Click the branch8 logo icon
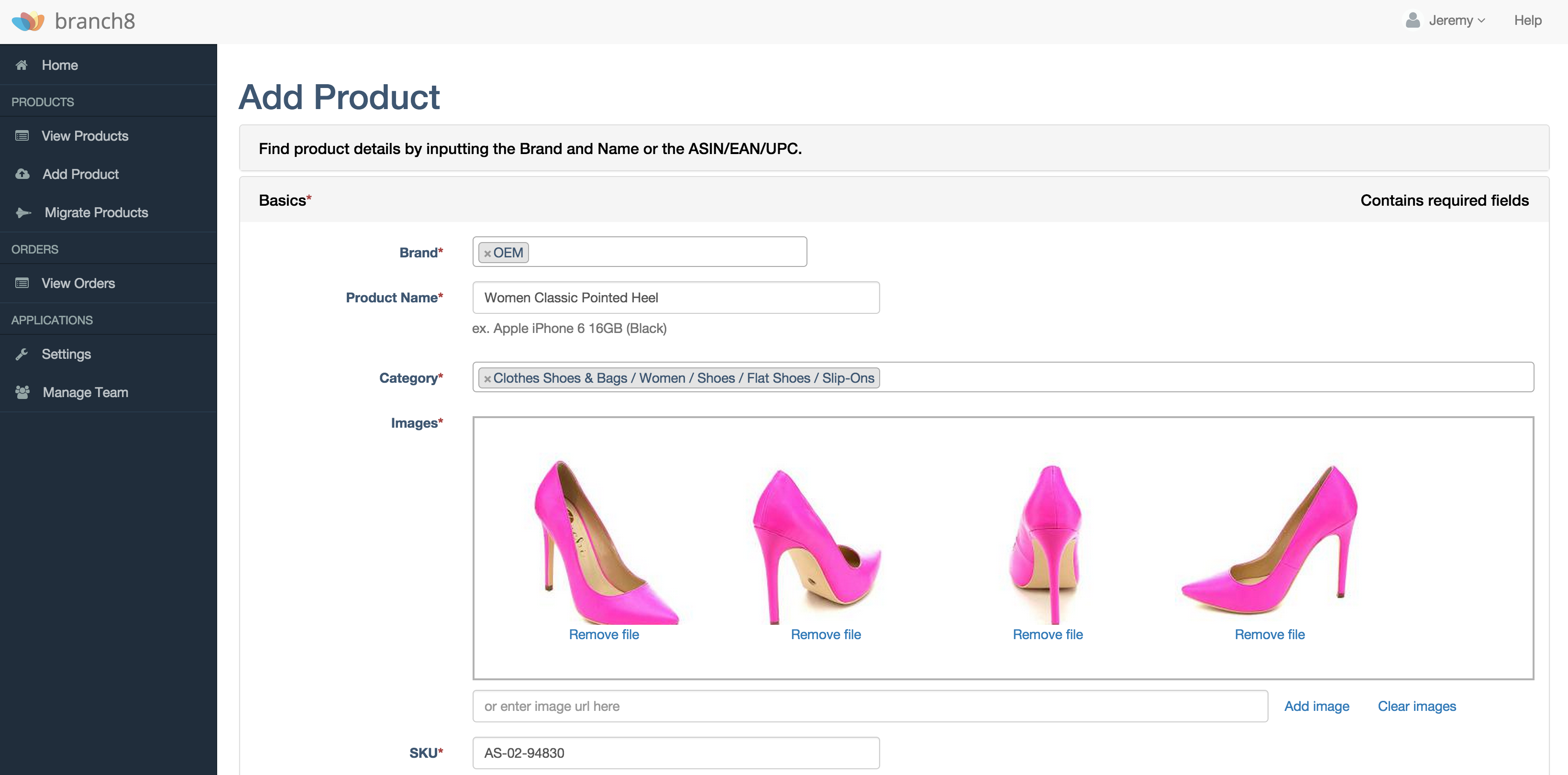 click(x=28, y=22)
